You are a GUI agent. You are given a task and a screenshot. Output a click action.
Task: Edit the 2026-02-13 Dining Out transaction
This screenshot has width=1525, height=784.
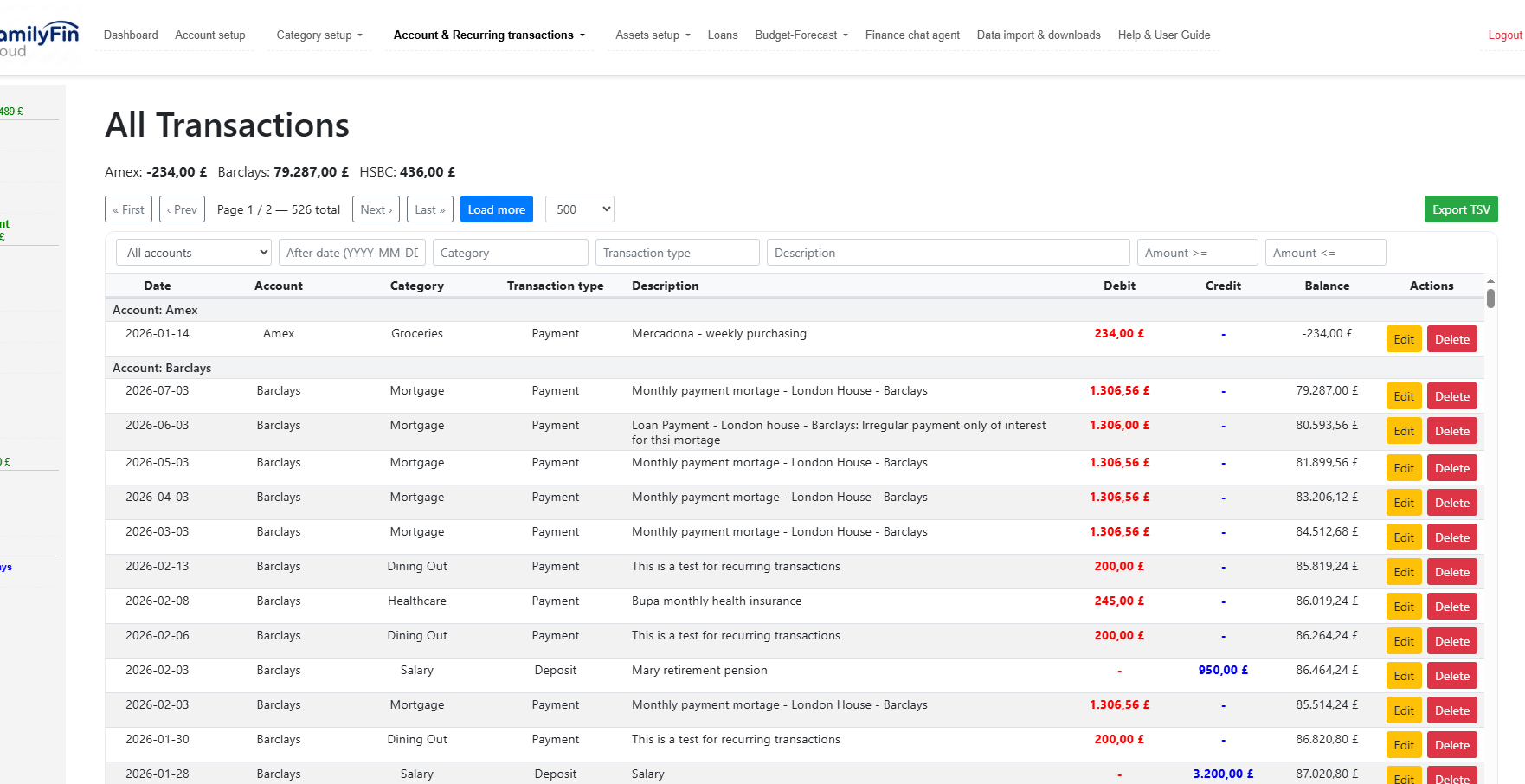(1404, 572)
